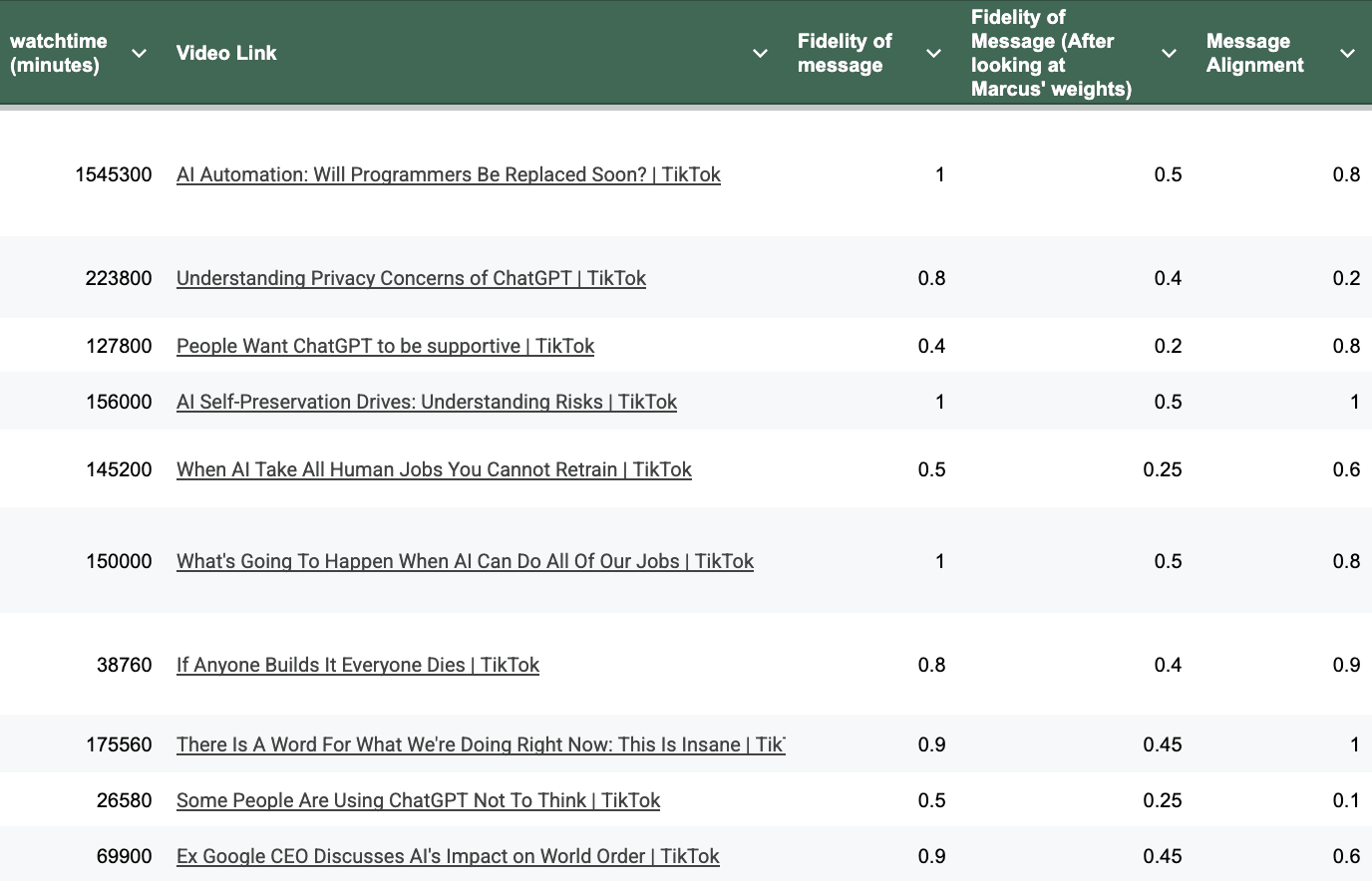Image resolution: width=1372 pixels, height=881 pixels.
Task: Select Message Alignment 0.1 in Not To Think row
Action: [1346, 800]
